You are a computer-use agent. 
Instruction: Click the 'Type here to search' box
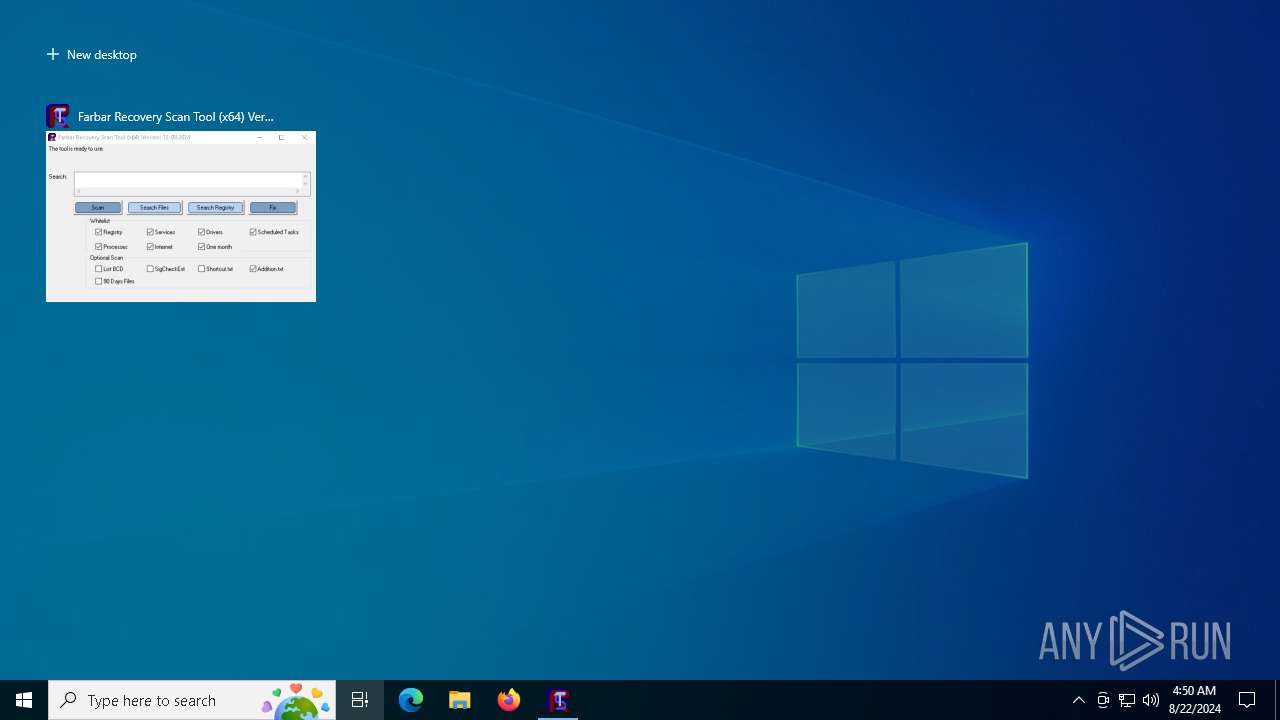coord(192,700)
